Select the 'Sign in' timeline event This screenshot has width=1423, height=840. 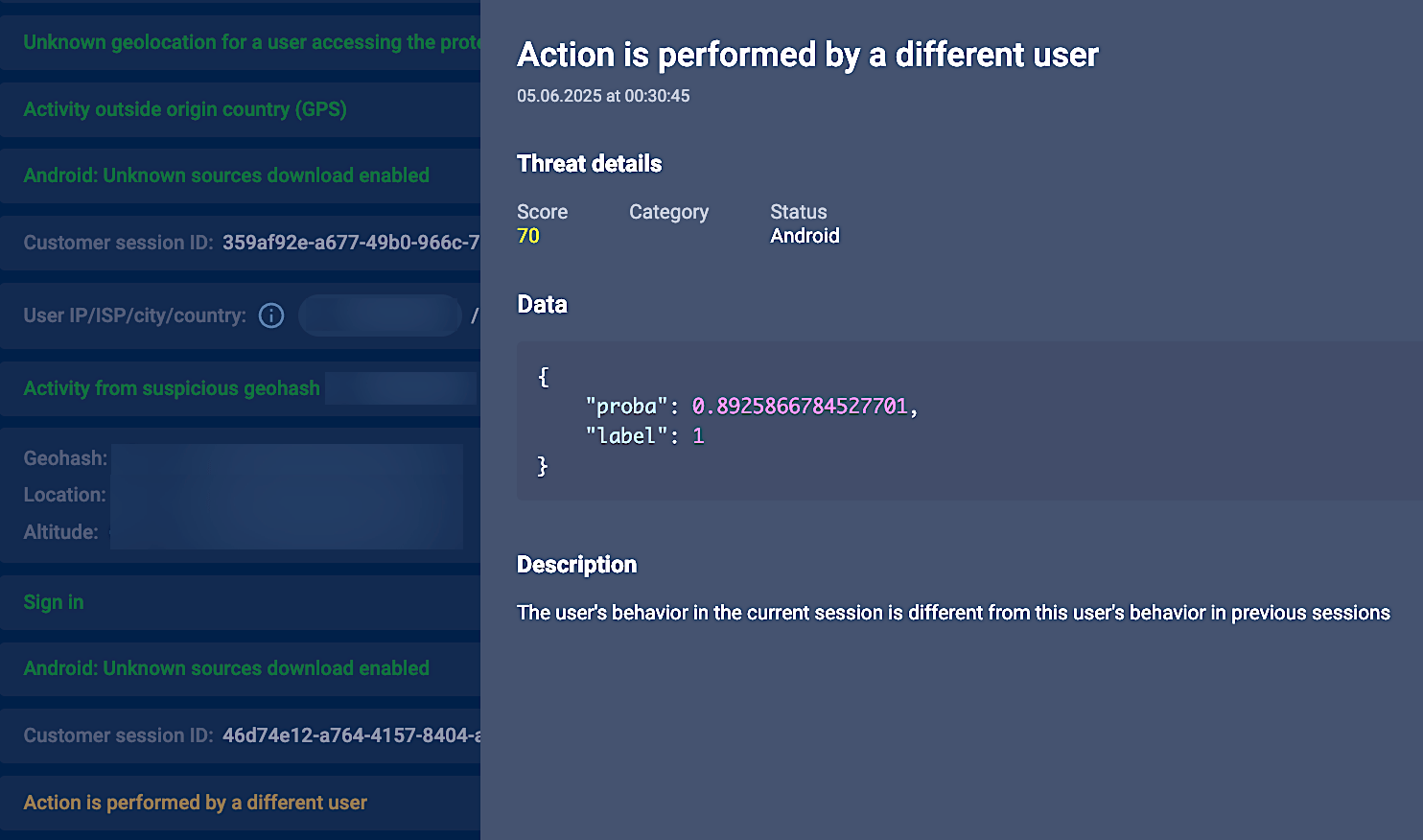(53, 602)
